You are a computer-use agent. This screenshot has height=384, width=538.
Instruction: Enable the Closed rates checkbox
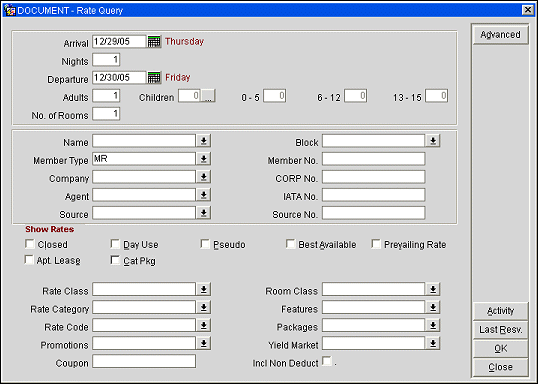(30, 244)
